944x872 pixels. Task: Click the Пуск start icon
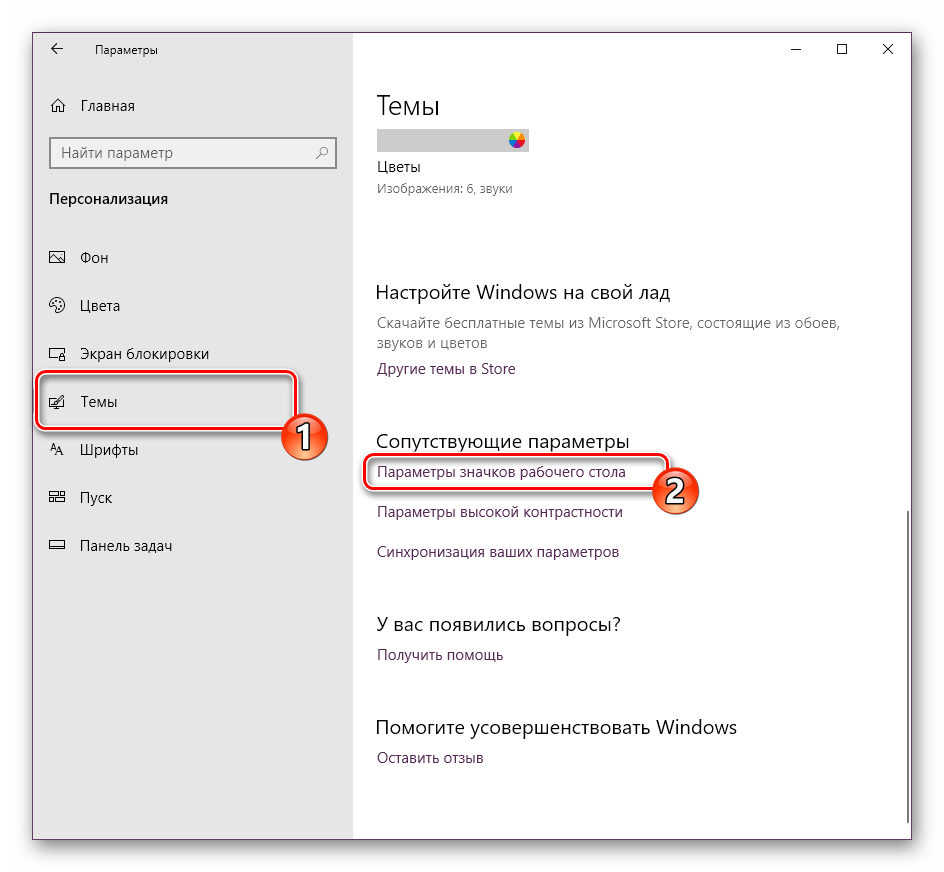(58, 498)
